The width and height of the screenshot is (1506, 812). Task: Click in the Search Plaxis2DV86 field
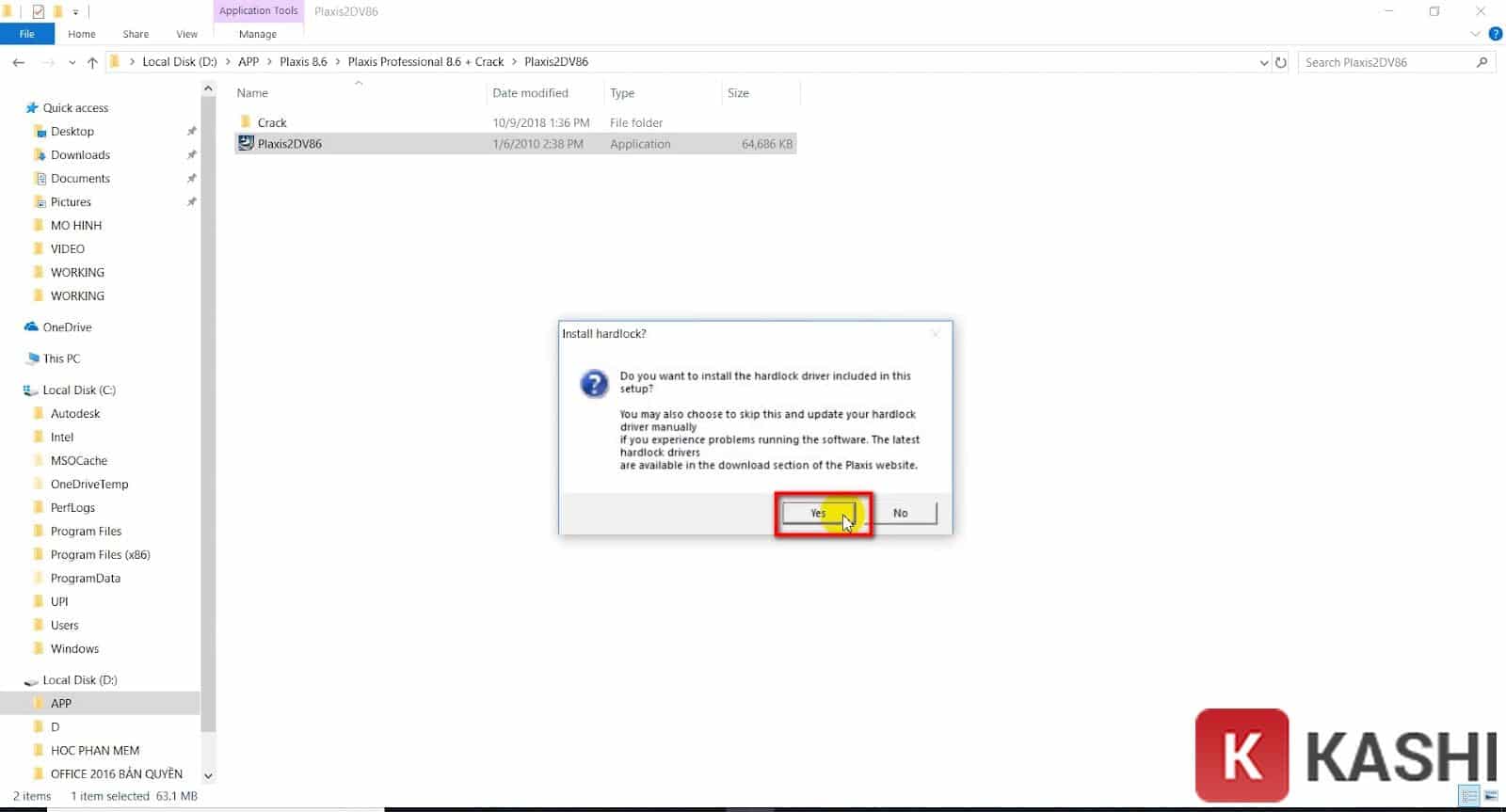pyautogui.click(x=1384, y=62)
